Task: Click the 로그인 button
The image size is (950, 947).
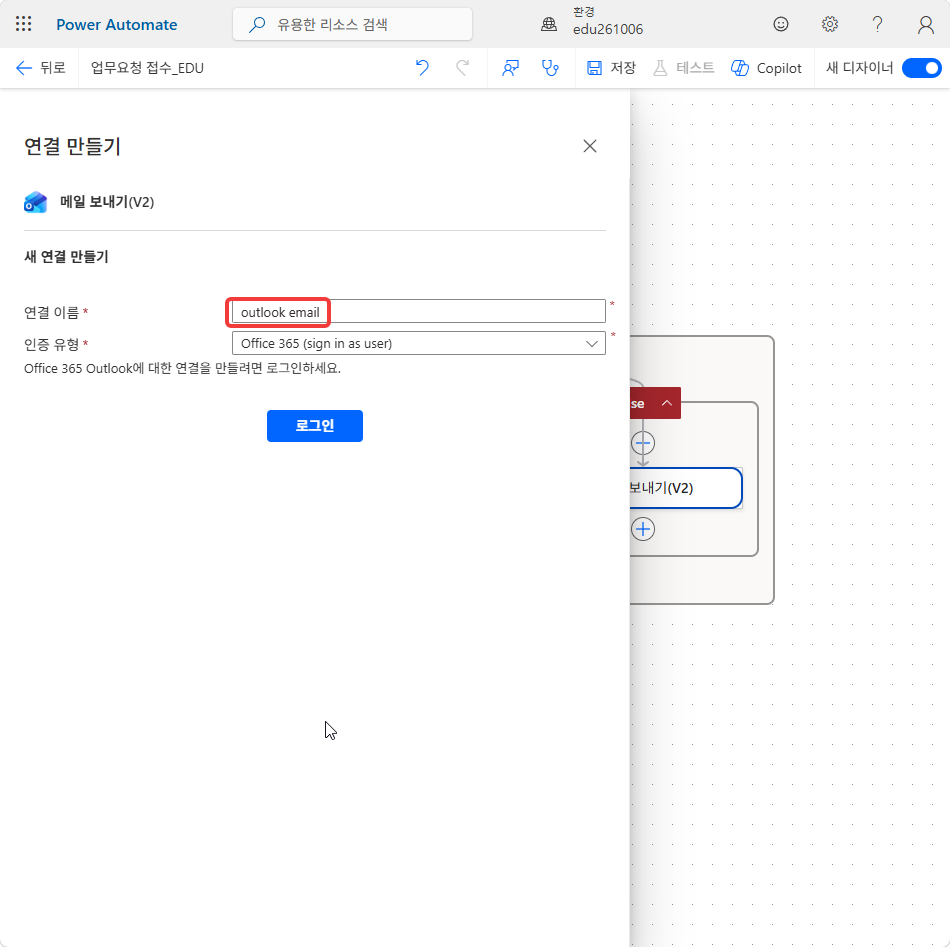Action: tap(314, 426)
